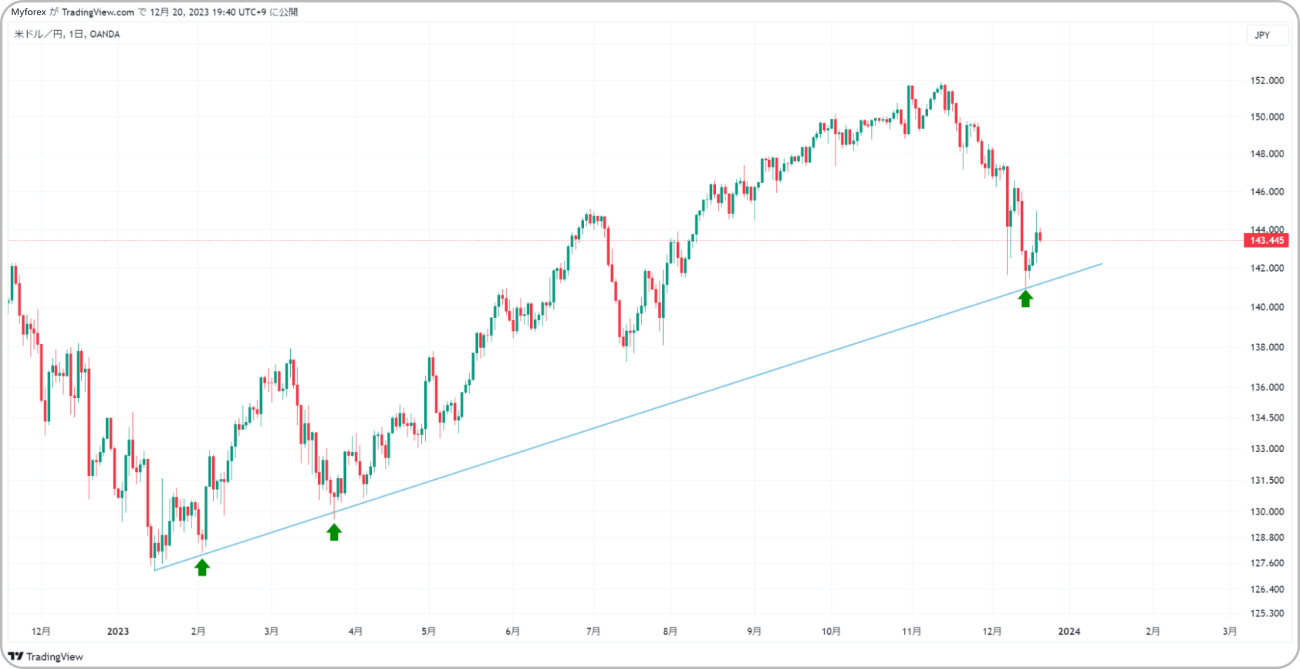Click the 140.000 price axis label
Image resolution: width=1300 pixels, height=669 pixels.
pos(1265,307)
